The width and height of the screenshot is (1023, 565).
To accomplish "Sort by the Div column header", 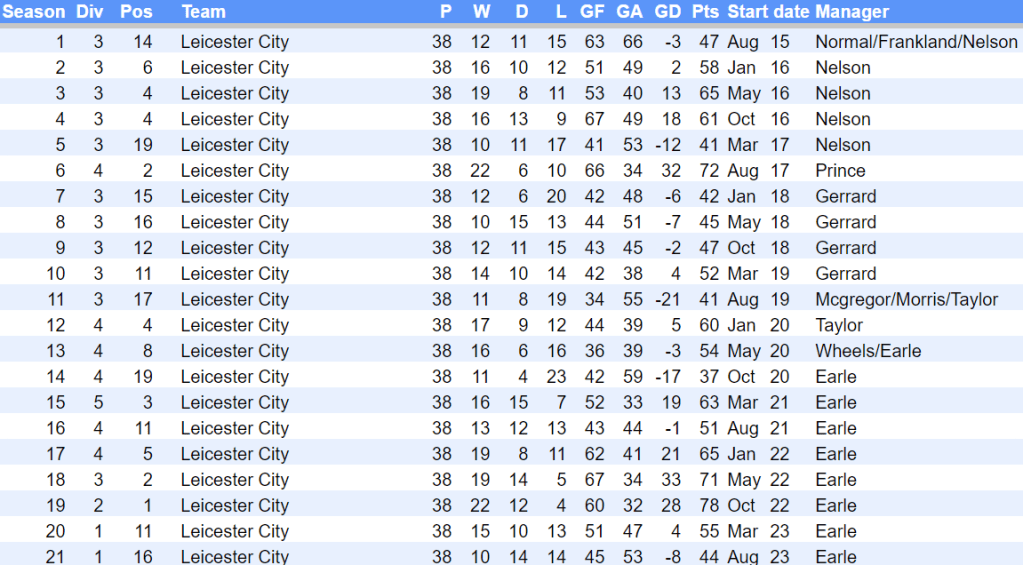I will point(91,12).
